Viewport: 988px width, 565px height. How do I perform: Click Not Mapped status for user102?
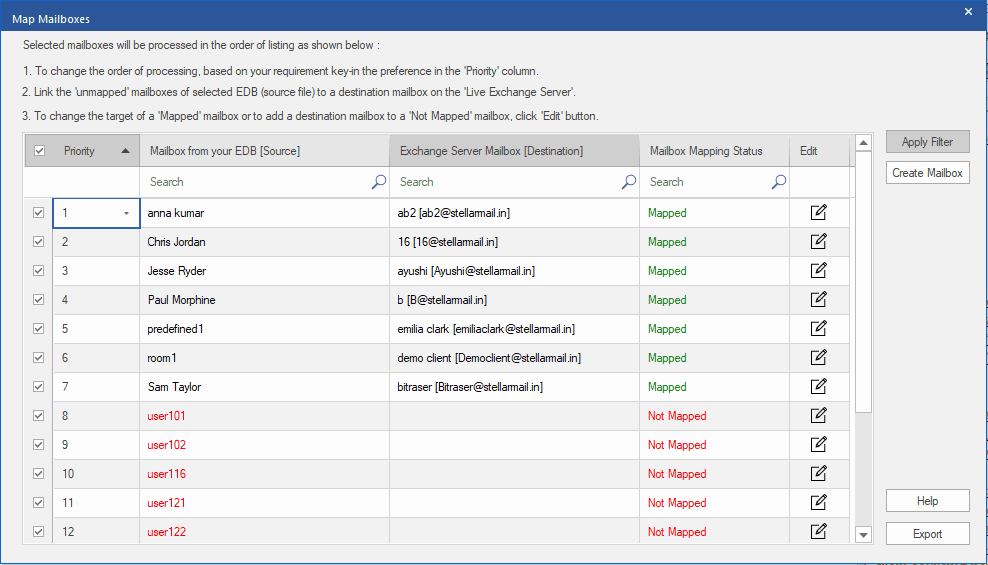(677, 445)
